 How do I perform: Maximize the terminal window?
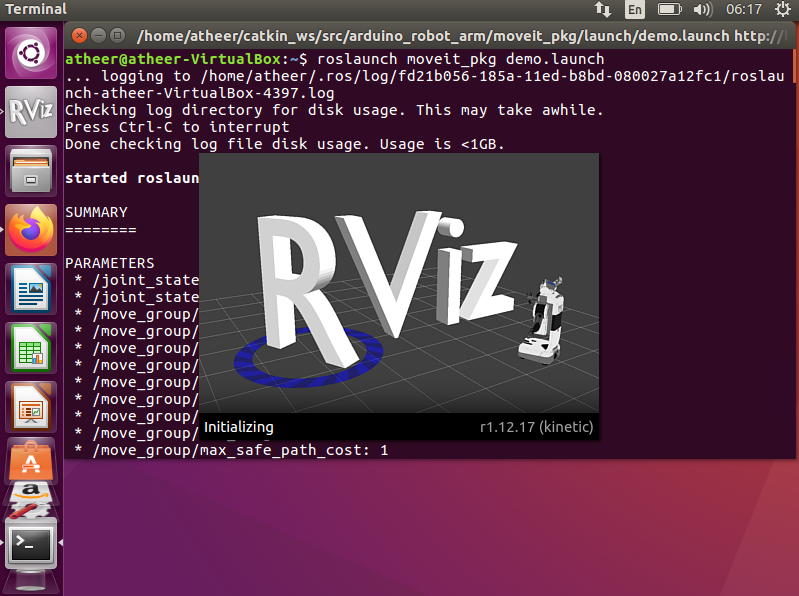(118, 36)
